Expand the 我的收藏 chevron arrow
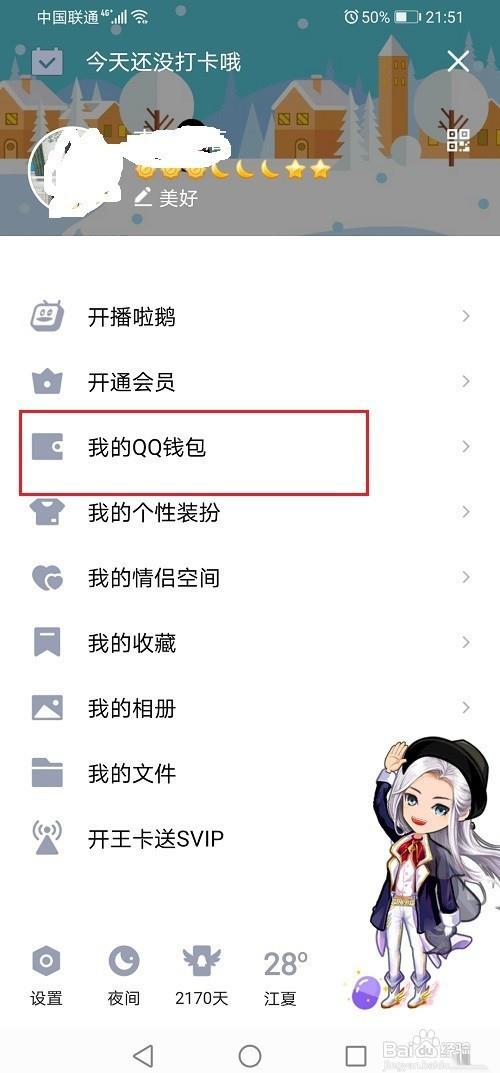500x1073 pixels. 466,642
